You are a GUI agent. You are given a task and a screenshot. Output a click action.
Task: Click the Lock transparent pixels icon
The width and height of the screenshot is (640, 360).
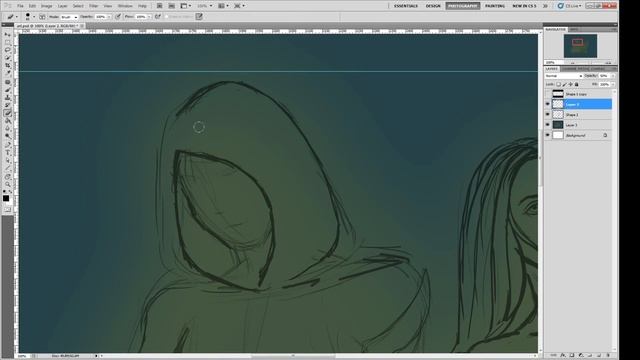(558, 84)
